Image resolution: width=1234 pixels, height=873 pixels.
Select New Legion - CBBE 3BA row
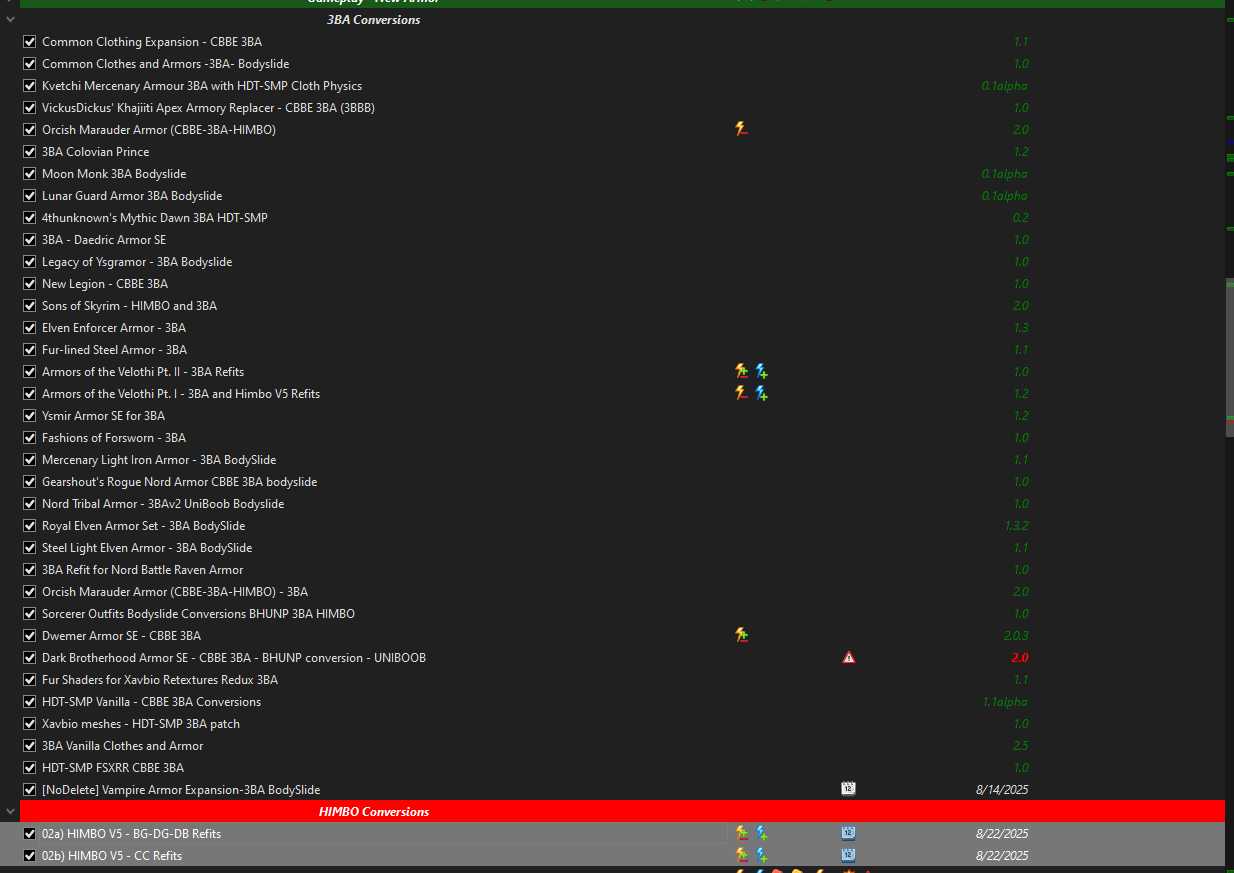[105, 284]
